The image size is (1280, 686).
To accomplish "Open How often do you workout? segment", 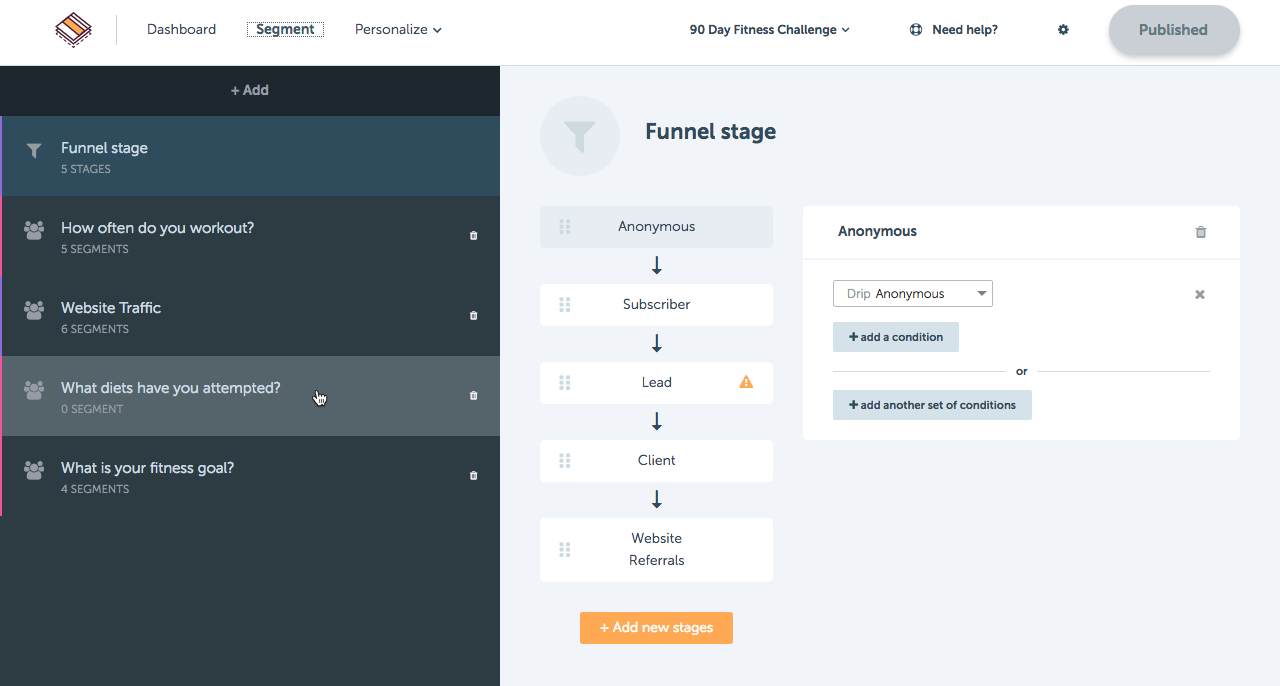I will click(x=250, y=236).
